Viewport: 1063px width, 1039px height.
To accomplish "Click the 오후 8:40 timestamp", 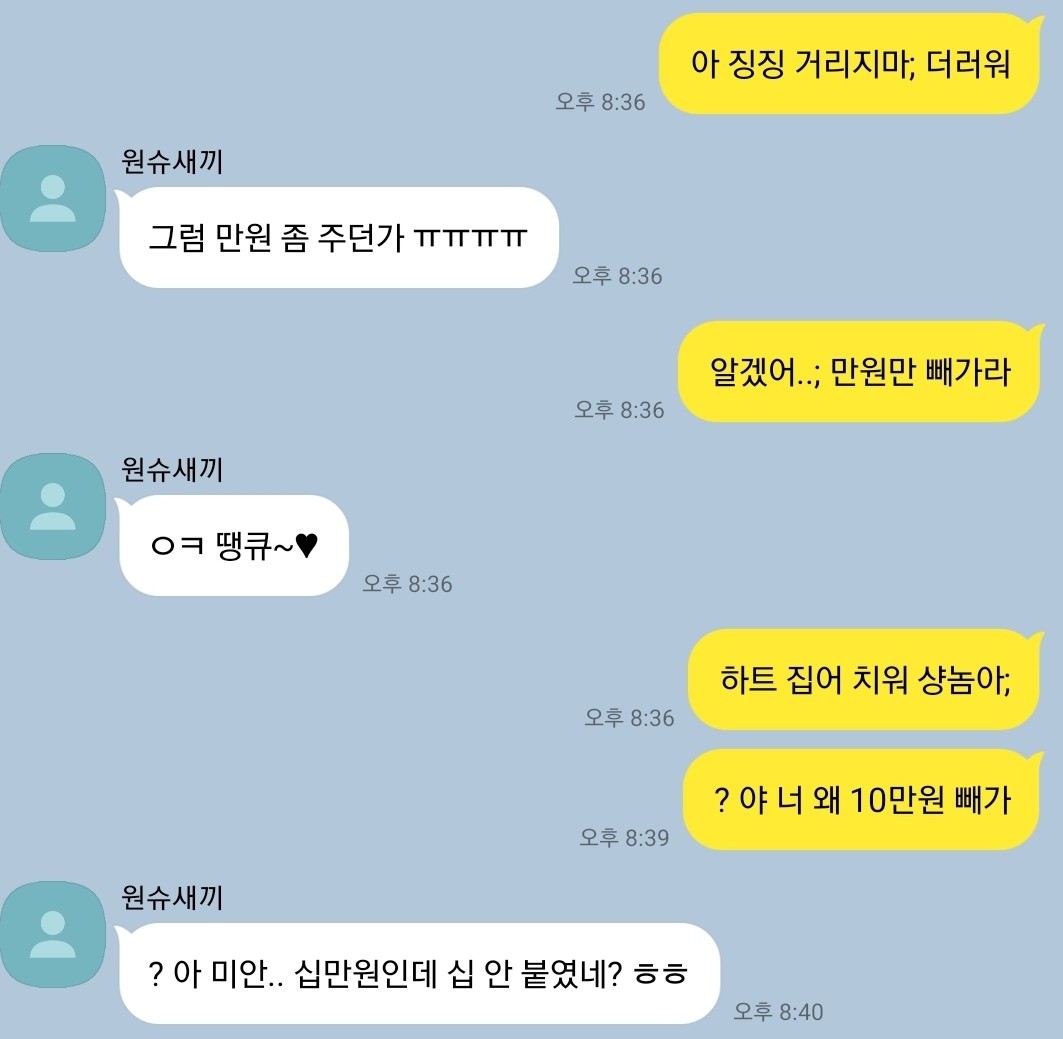I will coord(778,1012).
